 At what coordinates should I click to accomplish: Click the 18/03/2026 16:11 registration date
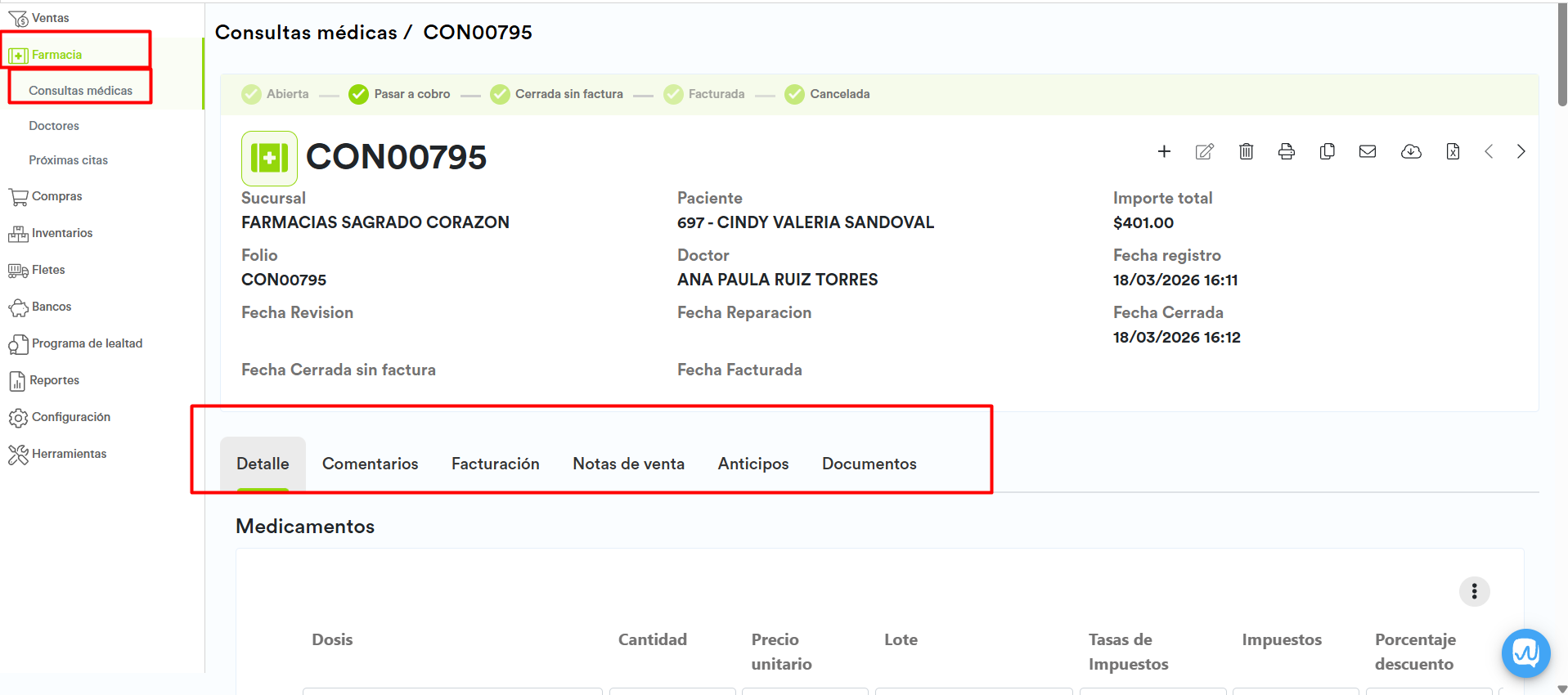[x=1175, y=280]
